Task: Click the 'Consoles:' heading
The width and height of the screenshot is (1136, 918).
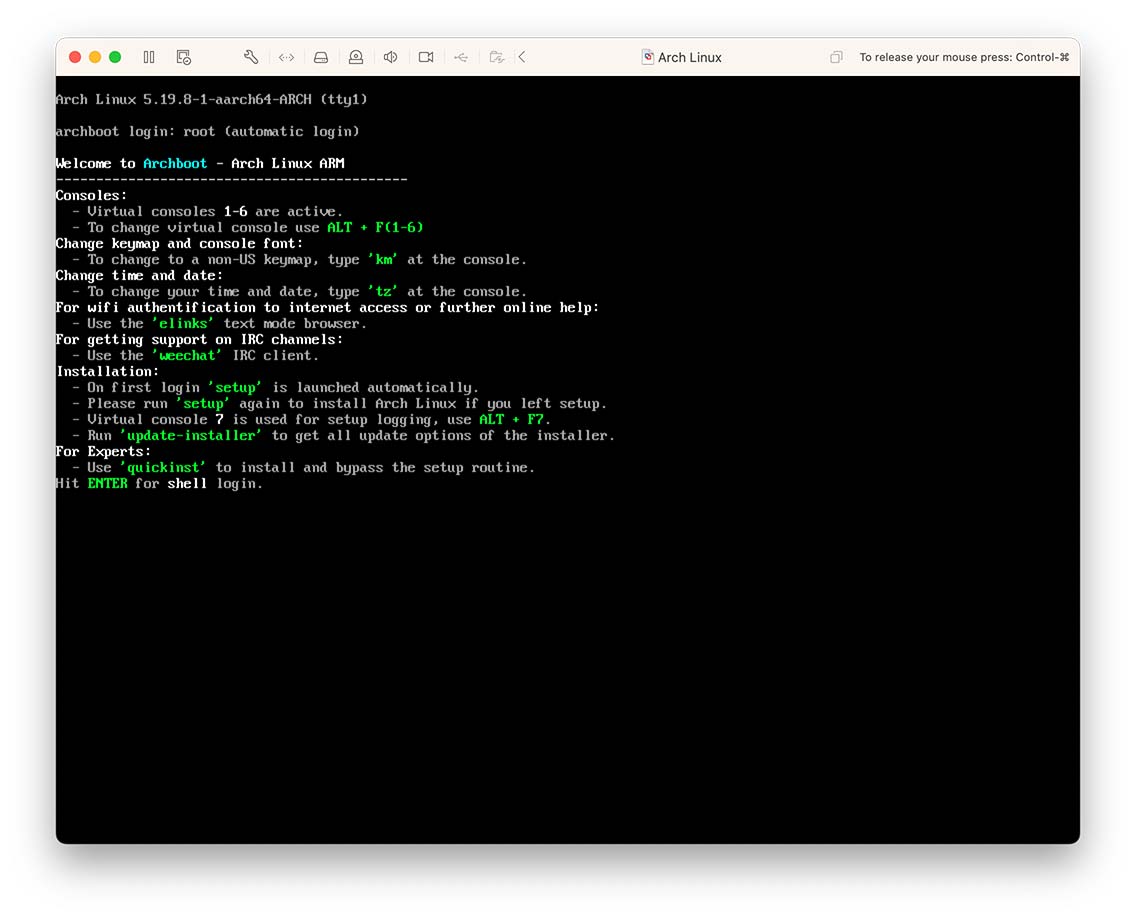Action: click(x=91, y=196)
